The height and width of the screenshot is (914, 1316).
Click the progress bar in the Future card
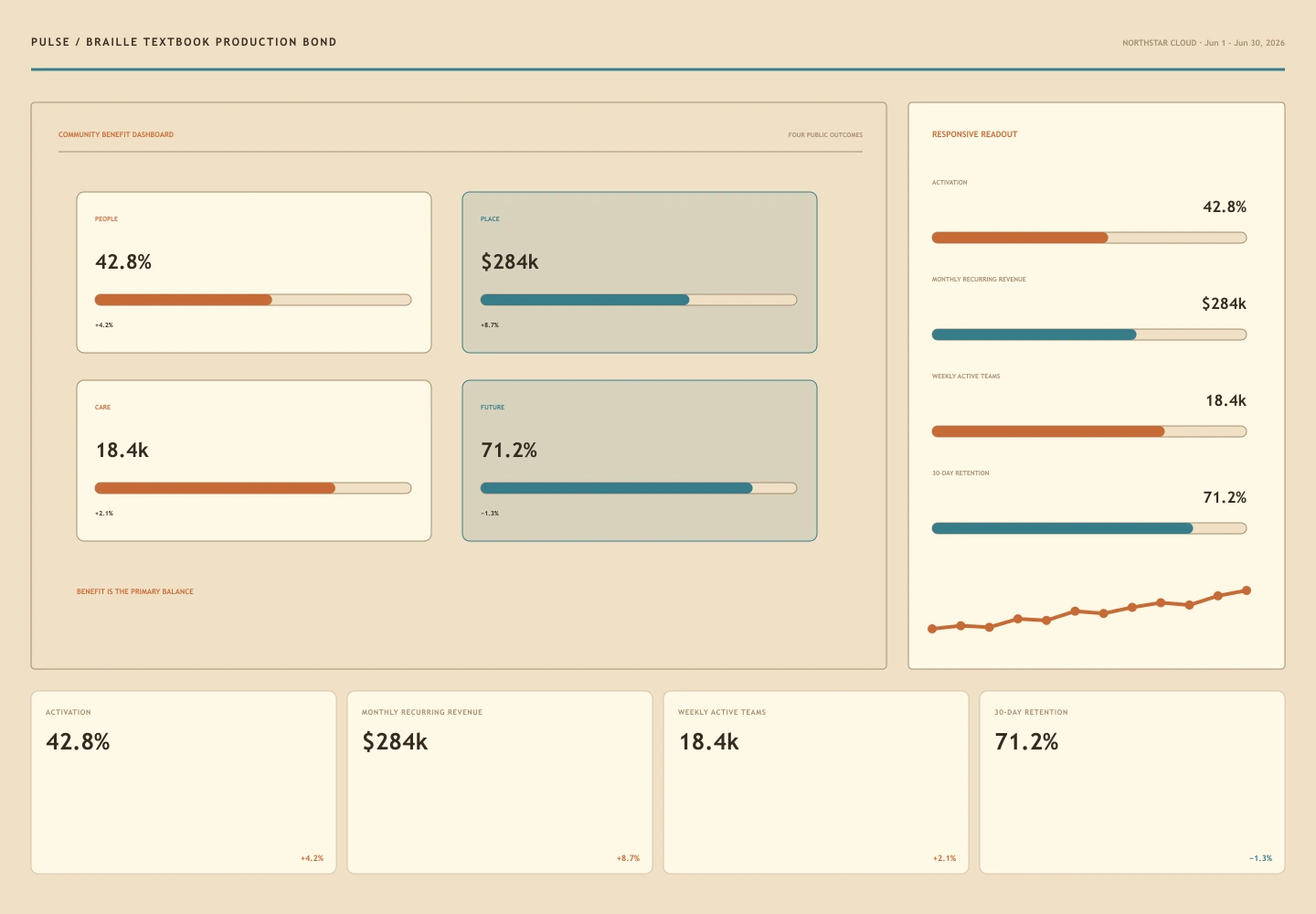tap(639, 488)
